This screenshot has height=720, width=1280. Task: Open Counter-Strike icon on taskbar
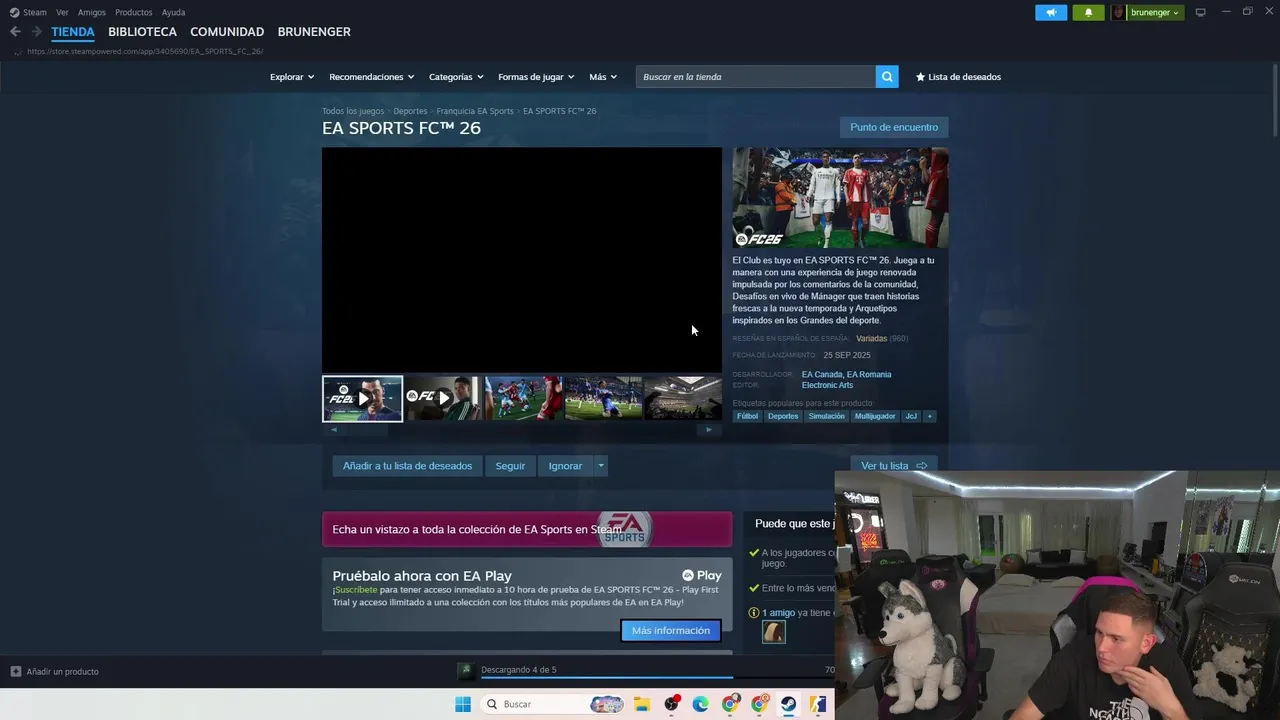(818, 704)
